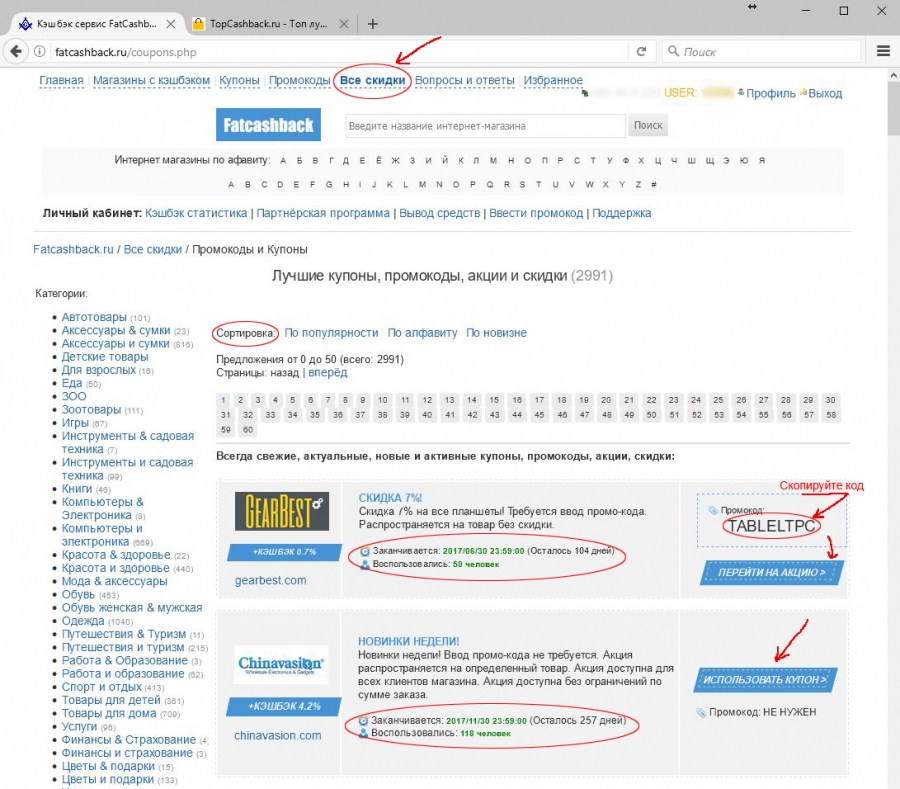Viewport: 900px width, 789px height.
Task: Select Cyrillic letter Я in alphabet index
Action: (762, 161)
